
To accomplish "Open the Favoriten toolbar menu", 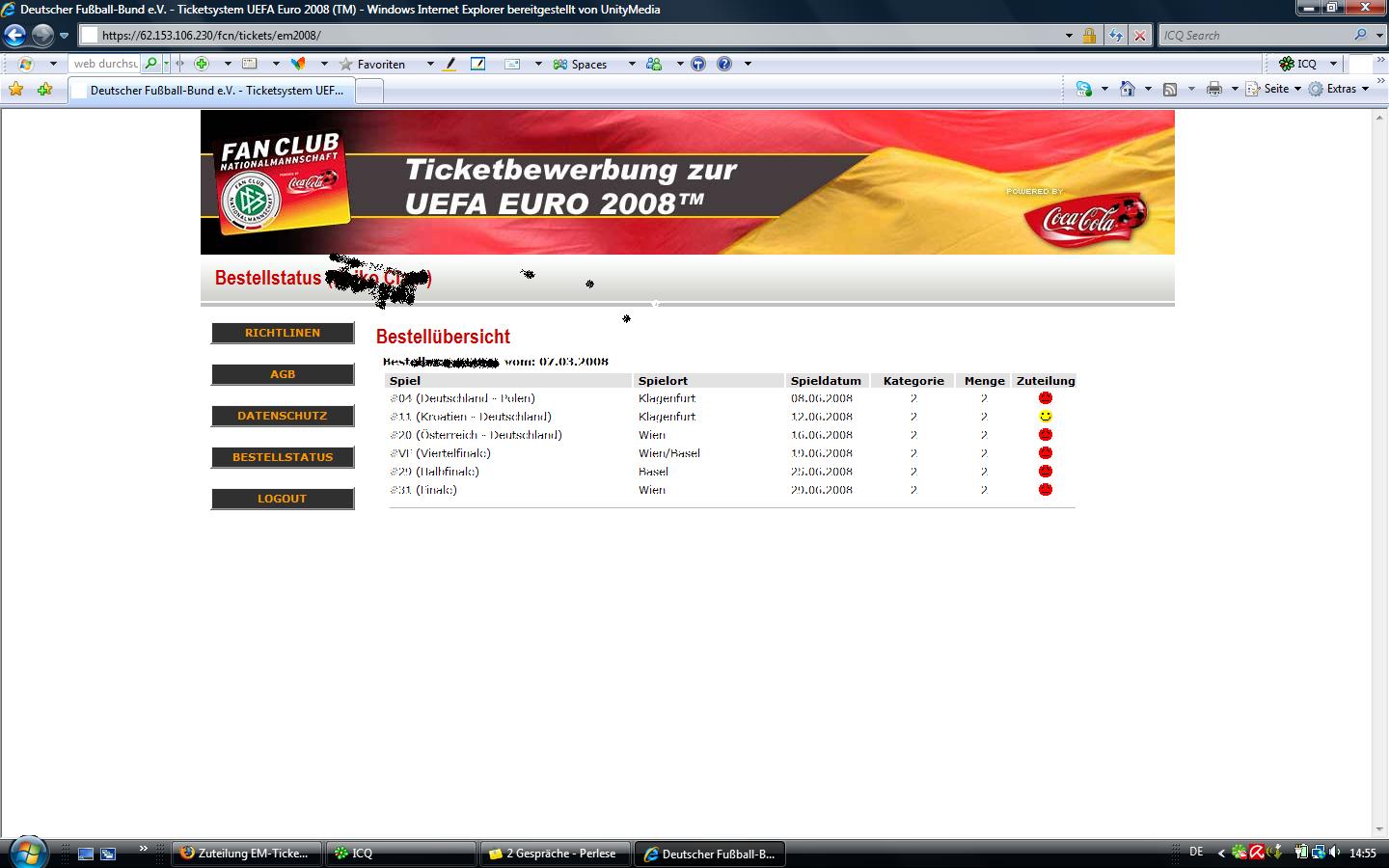I will [x=380, y=65].
